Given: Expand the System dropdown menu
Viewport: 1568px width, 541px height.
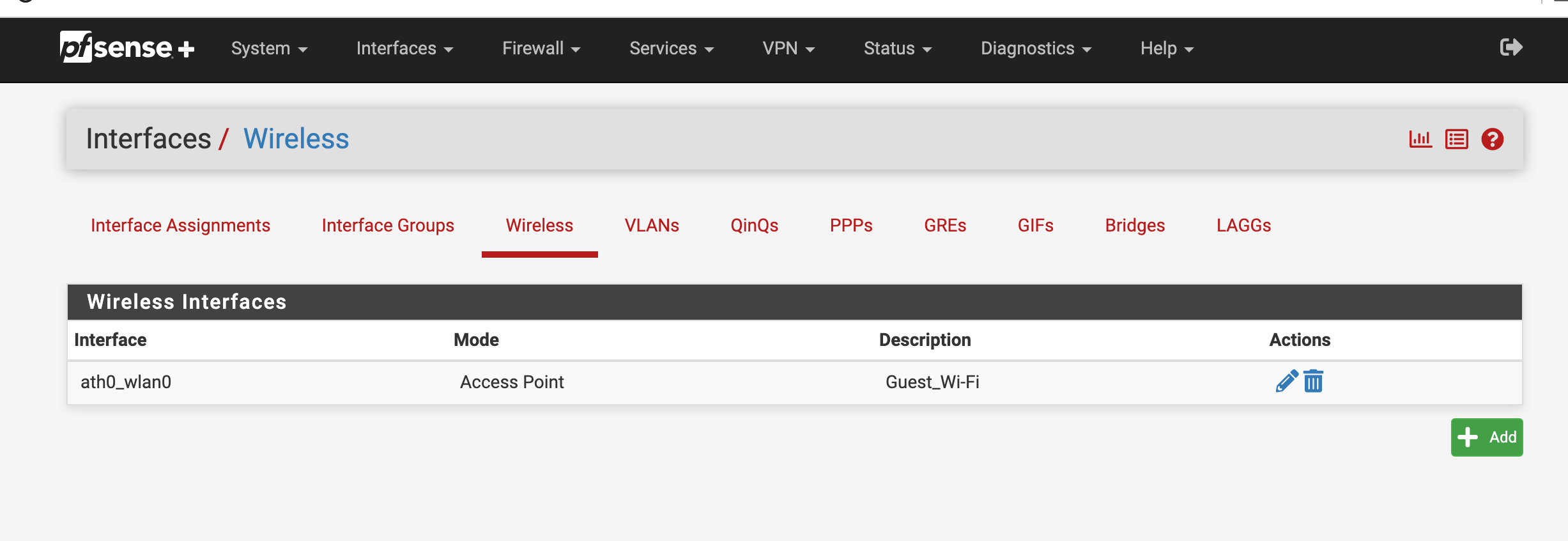Looking at the screenshot, I should coord(269,49).
